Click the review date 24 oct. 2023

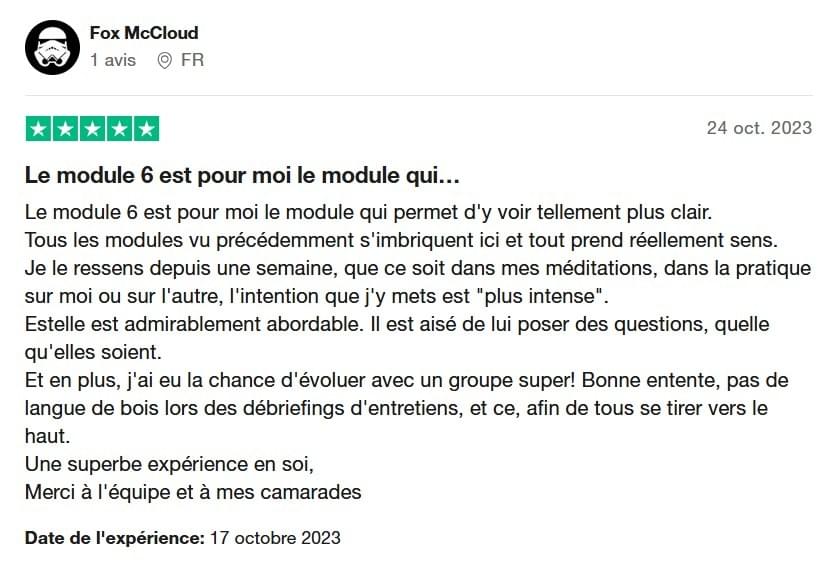click(759, 128)
